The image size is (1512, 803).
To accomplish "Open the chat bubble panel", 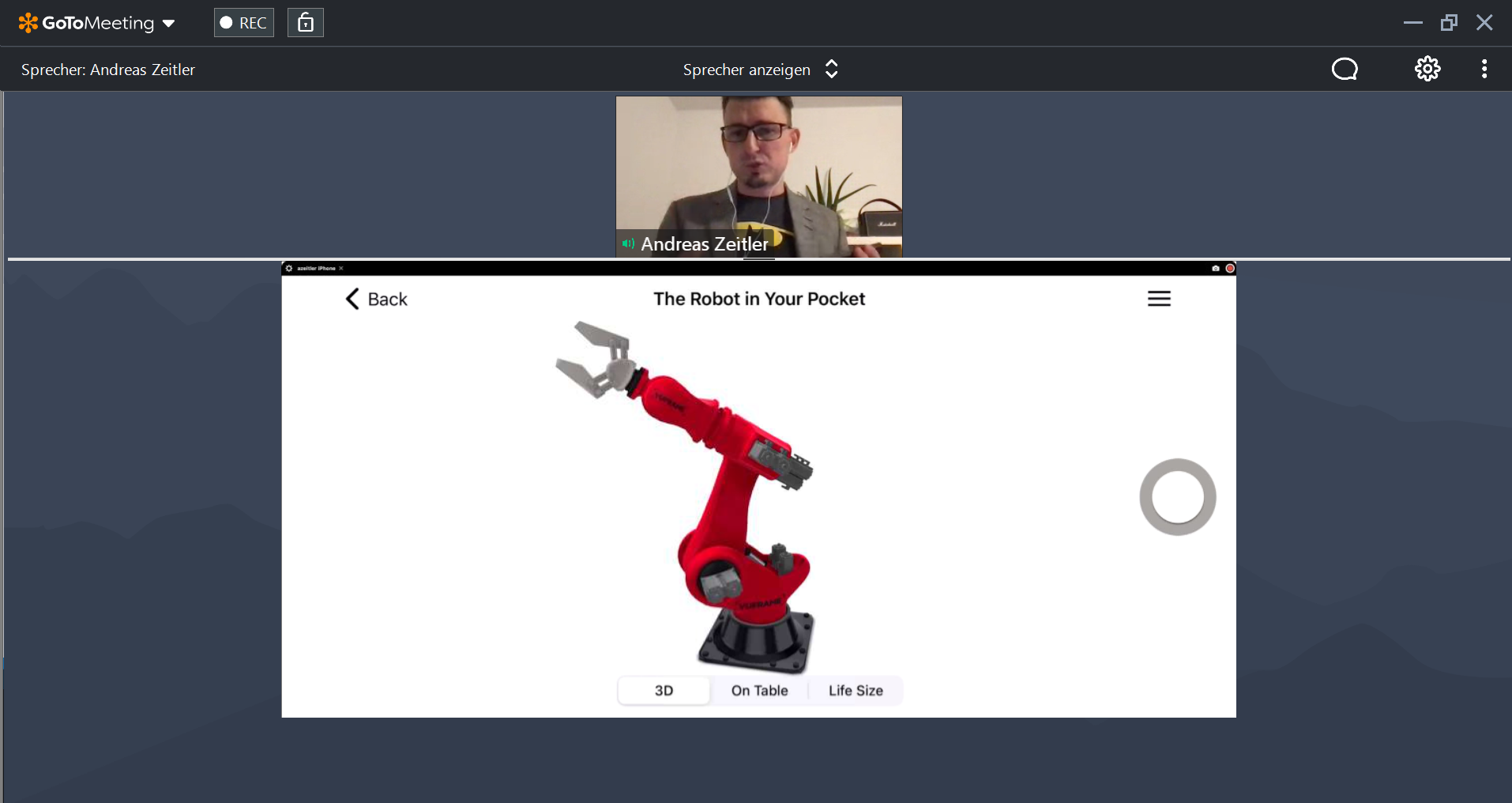I will click(1344, 70).
